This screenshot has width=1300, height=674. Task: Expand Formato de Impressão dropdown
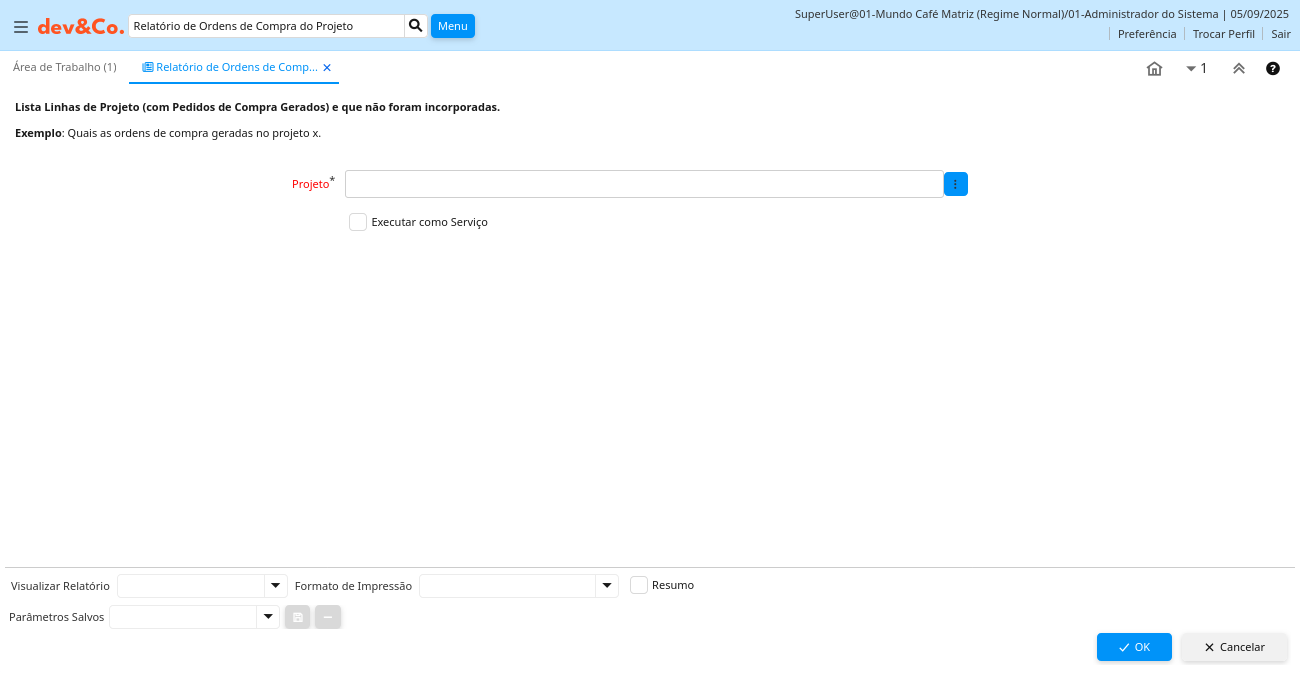click(x=607, y=586)
